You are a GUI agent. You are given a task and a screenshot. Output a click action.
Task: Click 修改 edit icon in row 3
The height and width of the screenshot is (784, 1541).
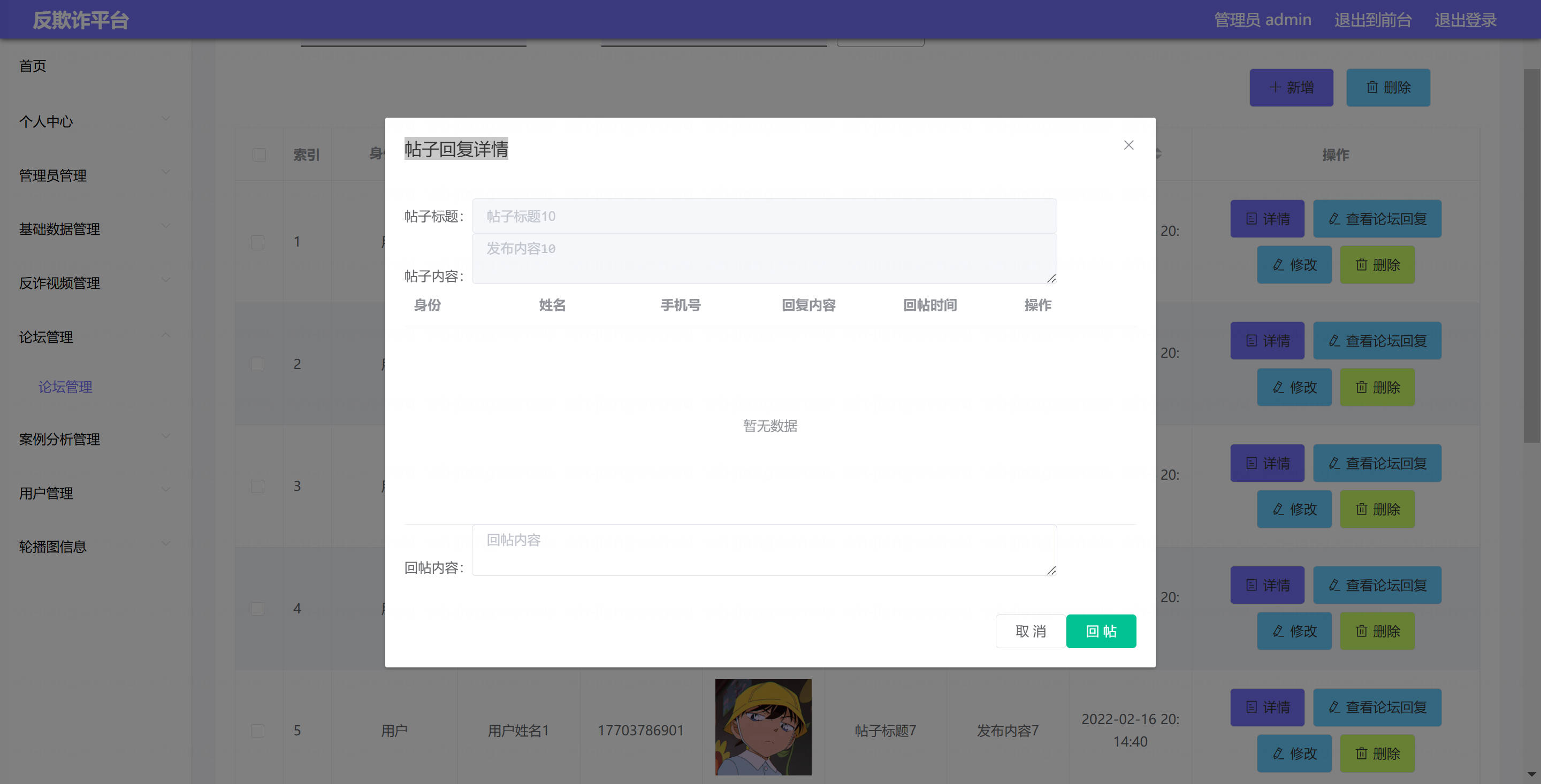1278,509
